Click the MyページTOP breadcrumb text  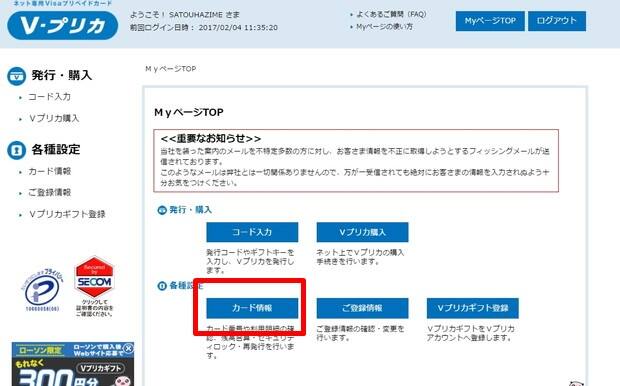[x=170, y=69]
